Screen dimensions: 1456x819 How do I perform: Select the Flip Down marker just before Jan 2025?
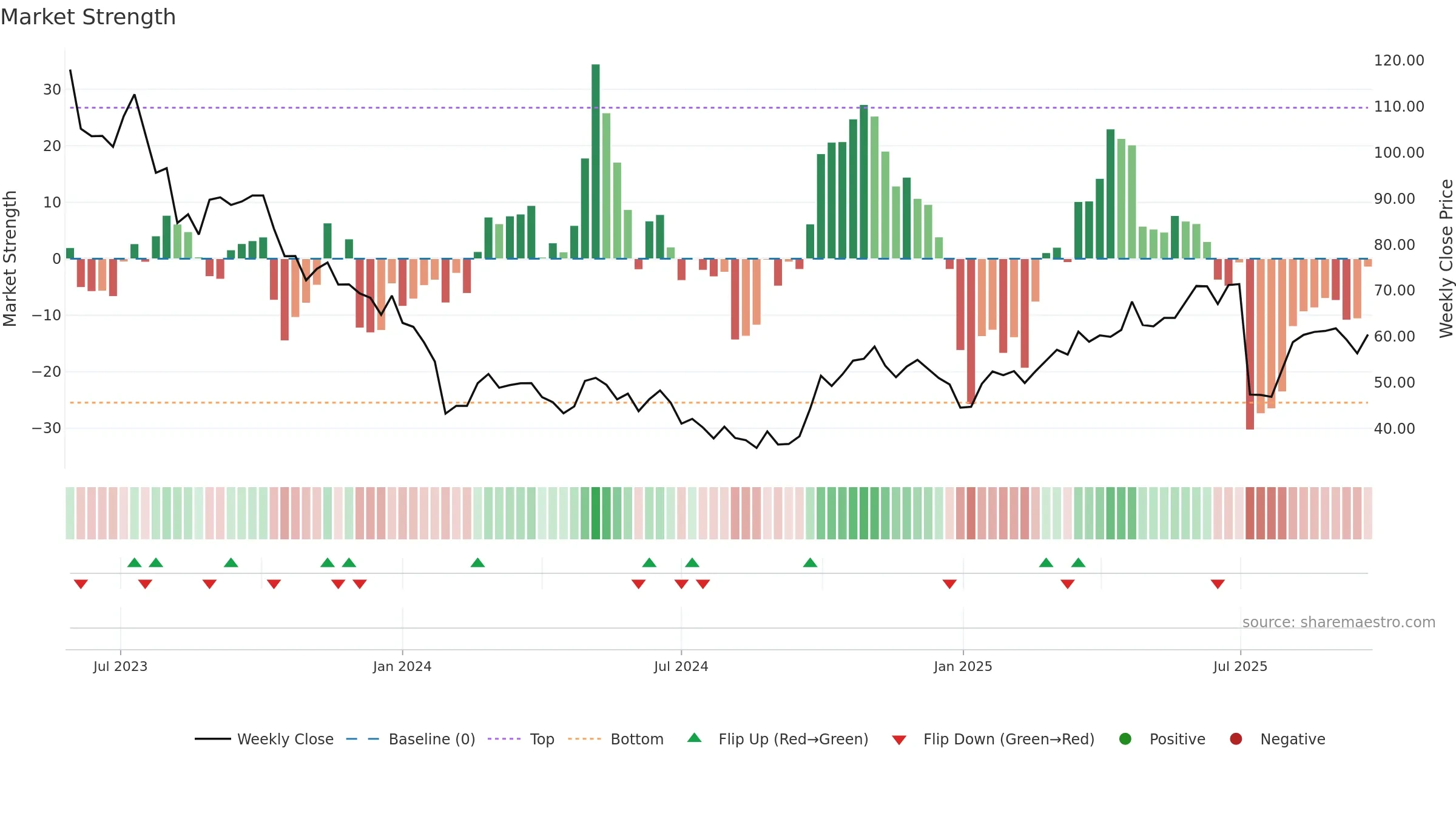tap(949, 584)
